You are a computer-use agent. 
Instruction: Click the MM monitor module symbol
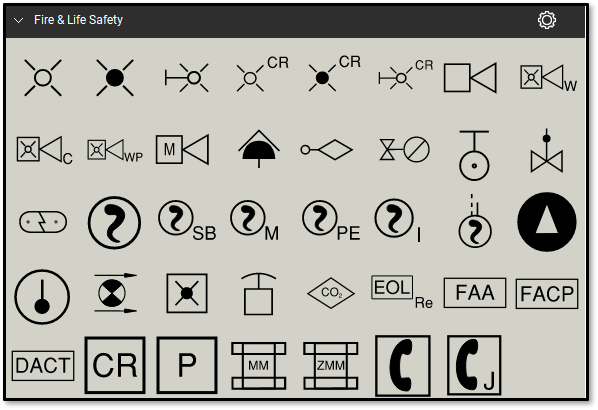[259, 365]
